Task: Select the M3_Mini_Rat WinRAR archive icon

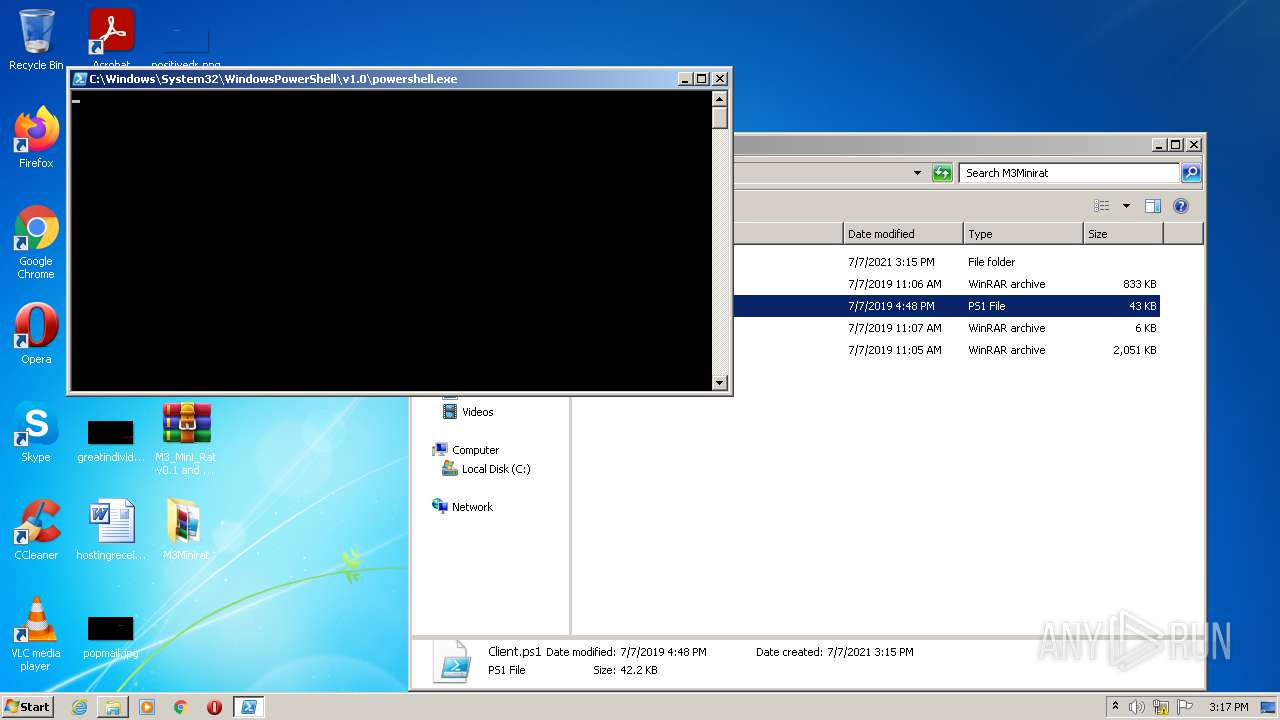Action: click(186, 438)
